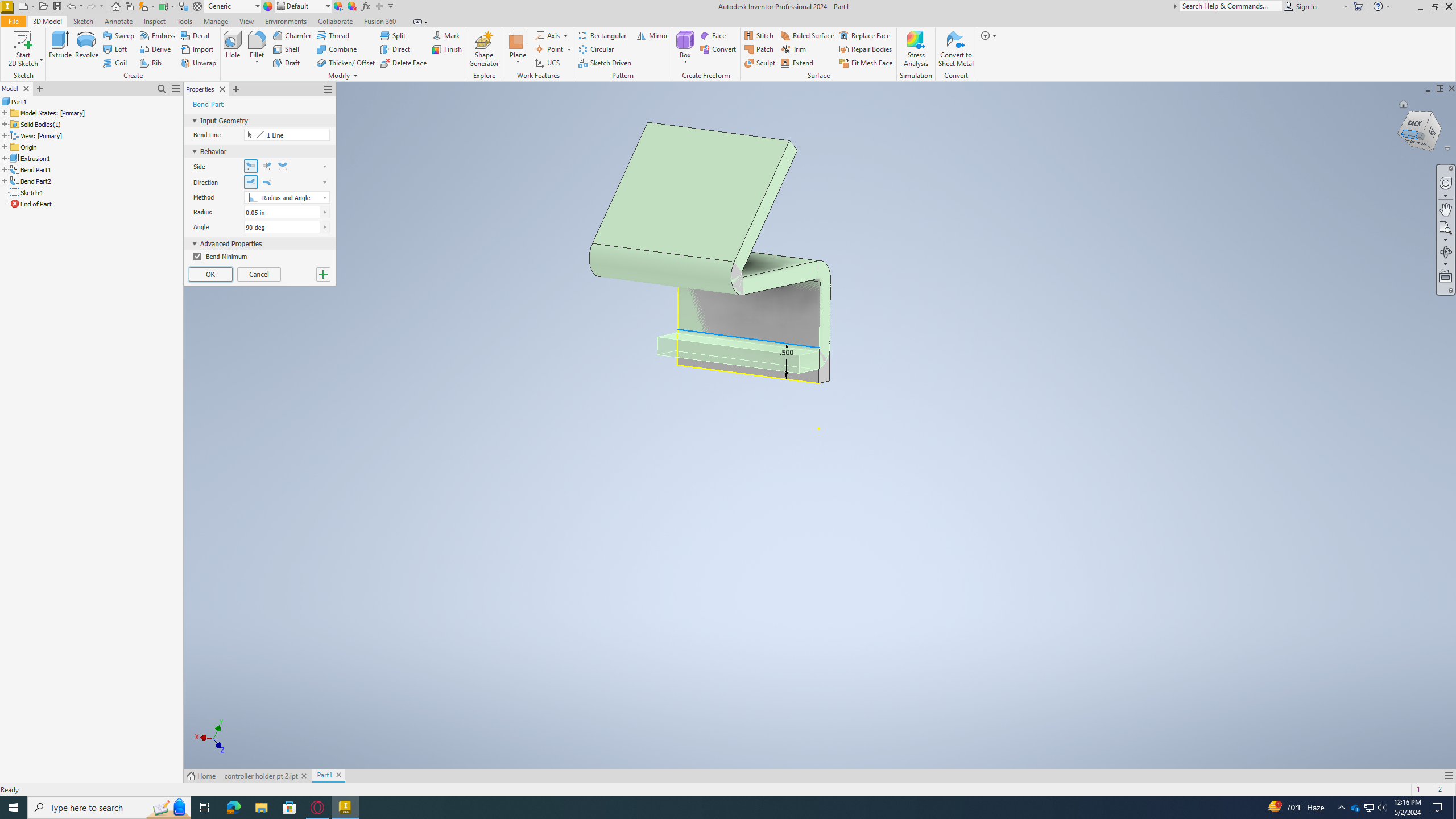Switch to the Annotate tab
Image resolution: width=1456 pixels, height=819 pixels.
point(118,21)
